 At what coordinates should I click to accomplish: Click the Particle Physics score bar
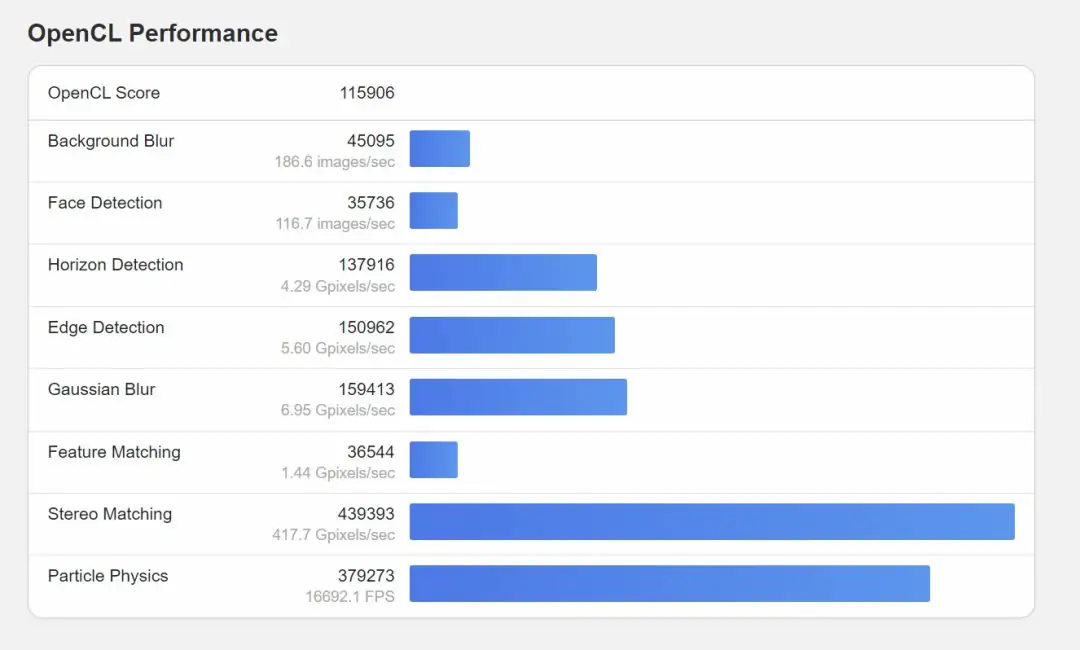pyautogui.click(x=669, y=584)
